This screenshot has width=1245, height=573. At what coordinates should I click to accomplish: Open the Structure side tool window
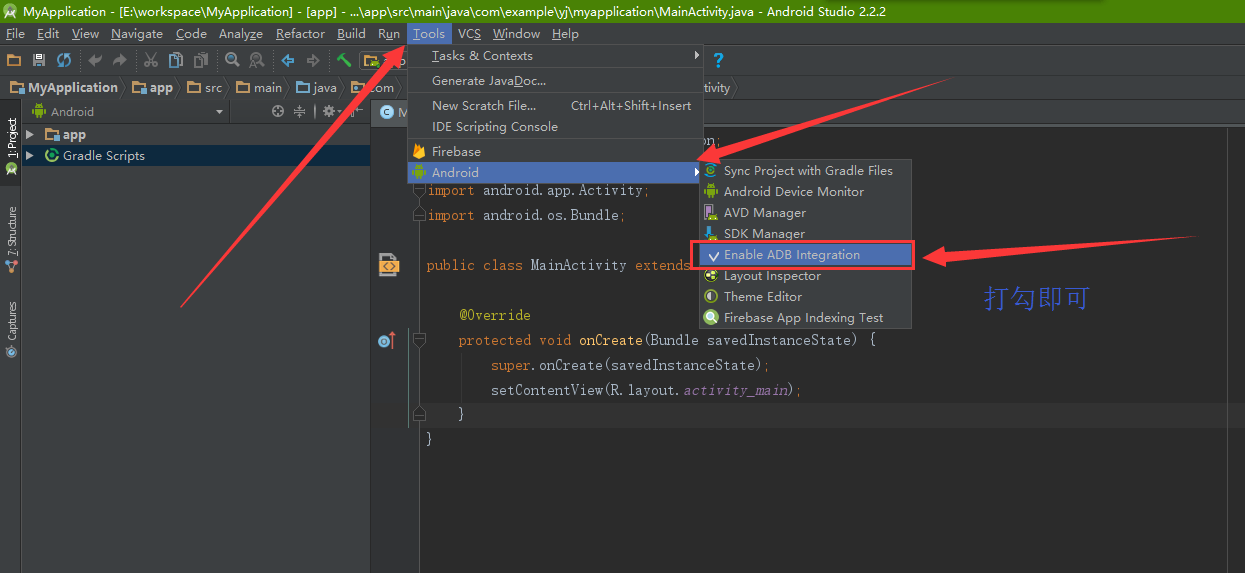point(11,240)
